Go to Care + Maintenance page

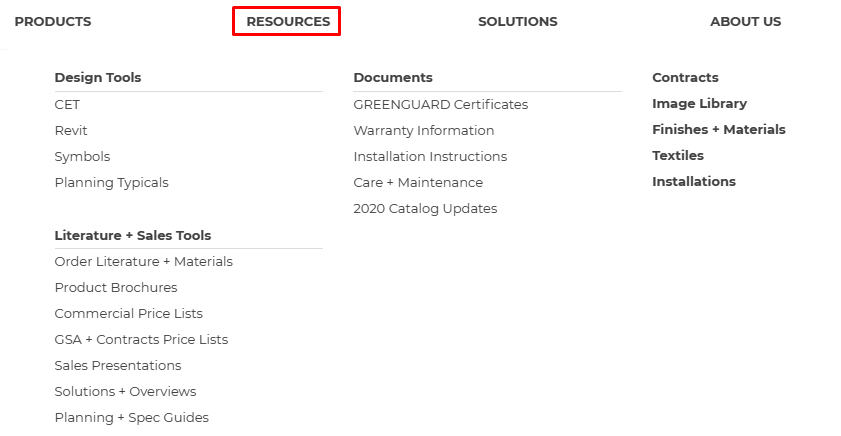point(418,182)
